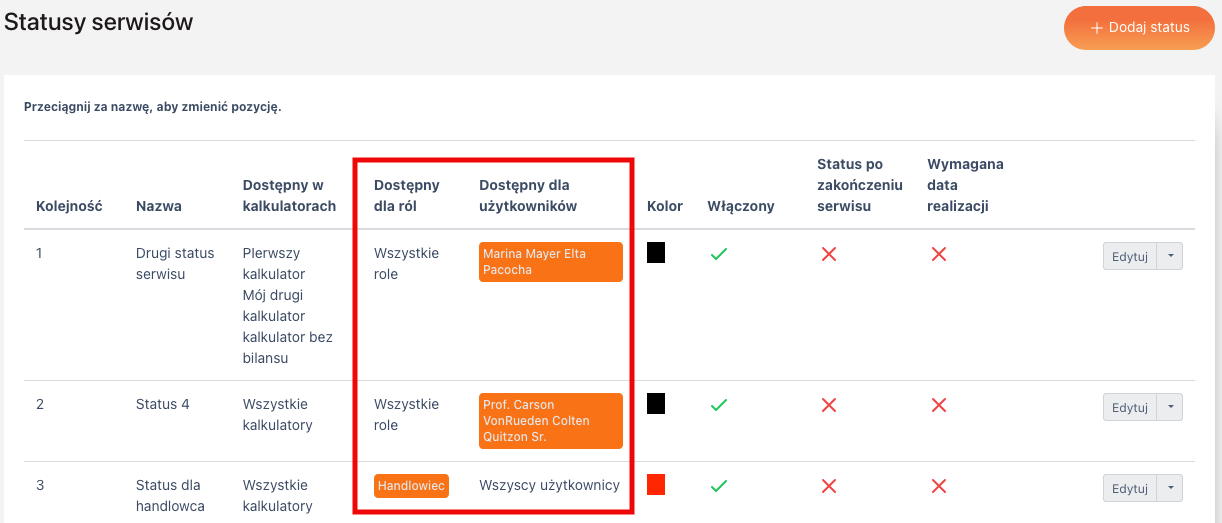This screenshot has height=523, width=1222.
Task: Click green checkmark in Status dla handlowca row
Action: tap(718, 486)
